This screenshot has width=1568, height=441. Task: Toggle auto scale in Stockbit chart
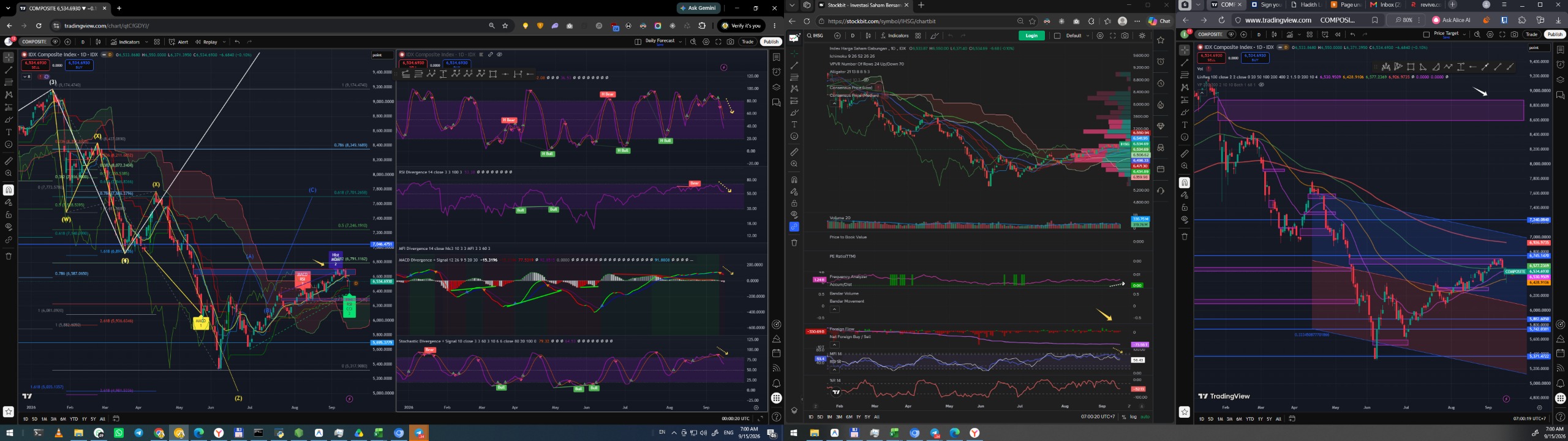[x=1145, y=417]
